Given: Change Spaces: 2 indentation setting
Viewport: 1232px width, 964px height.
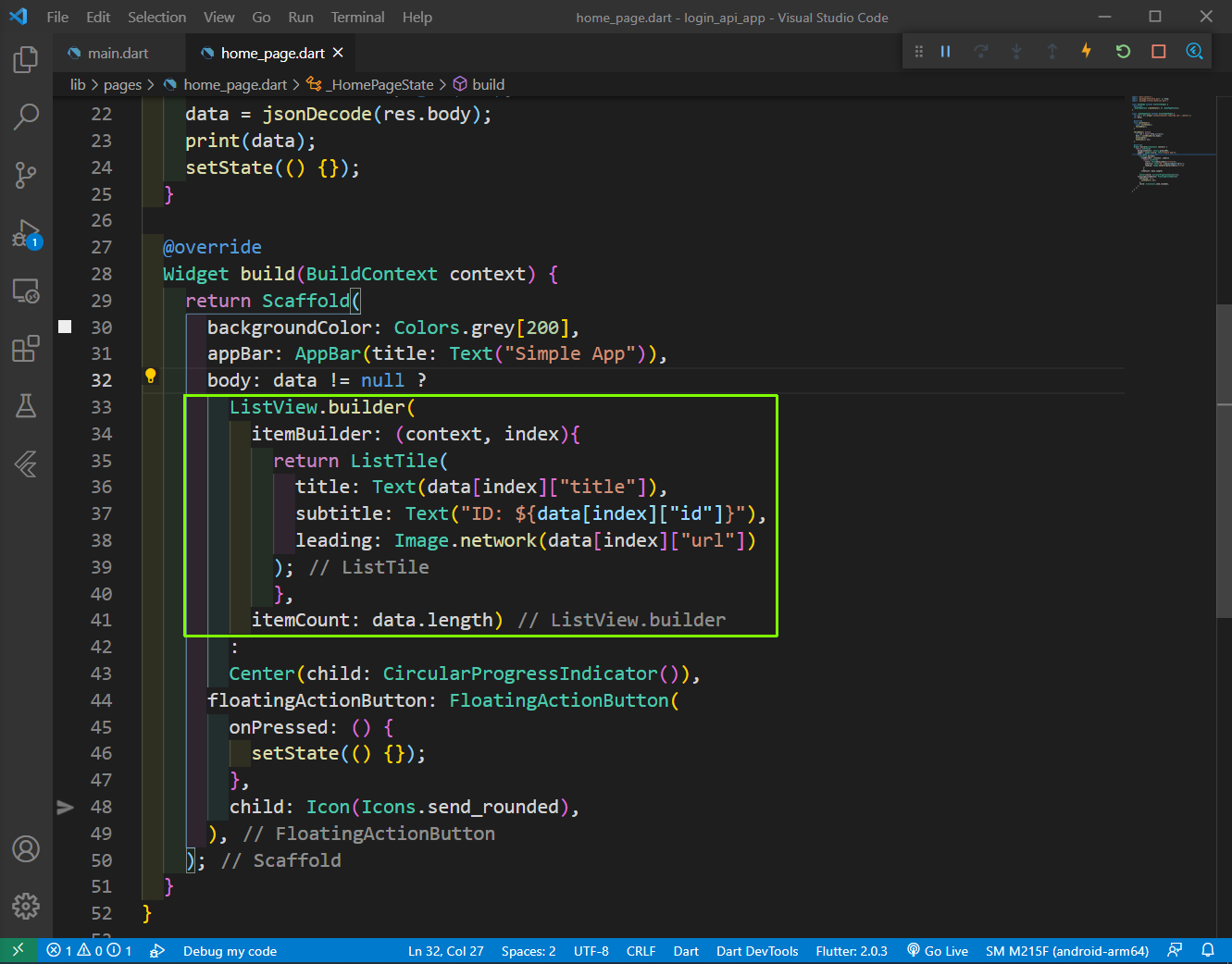Looking at the screenshot, I should tap(529, 950).
